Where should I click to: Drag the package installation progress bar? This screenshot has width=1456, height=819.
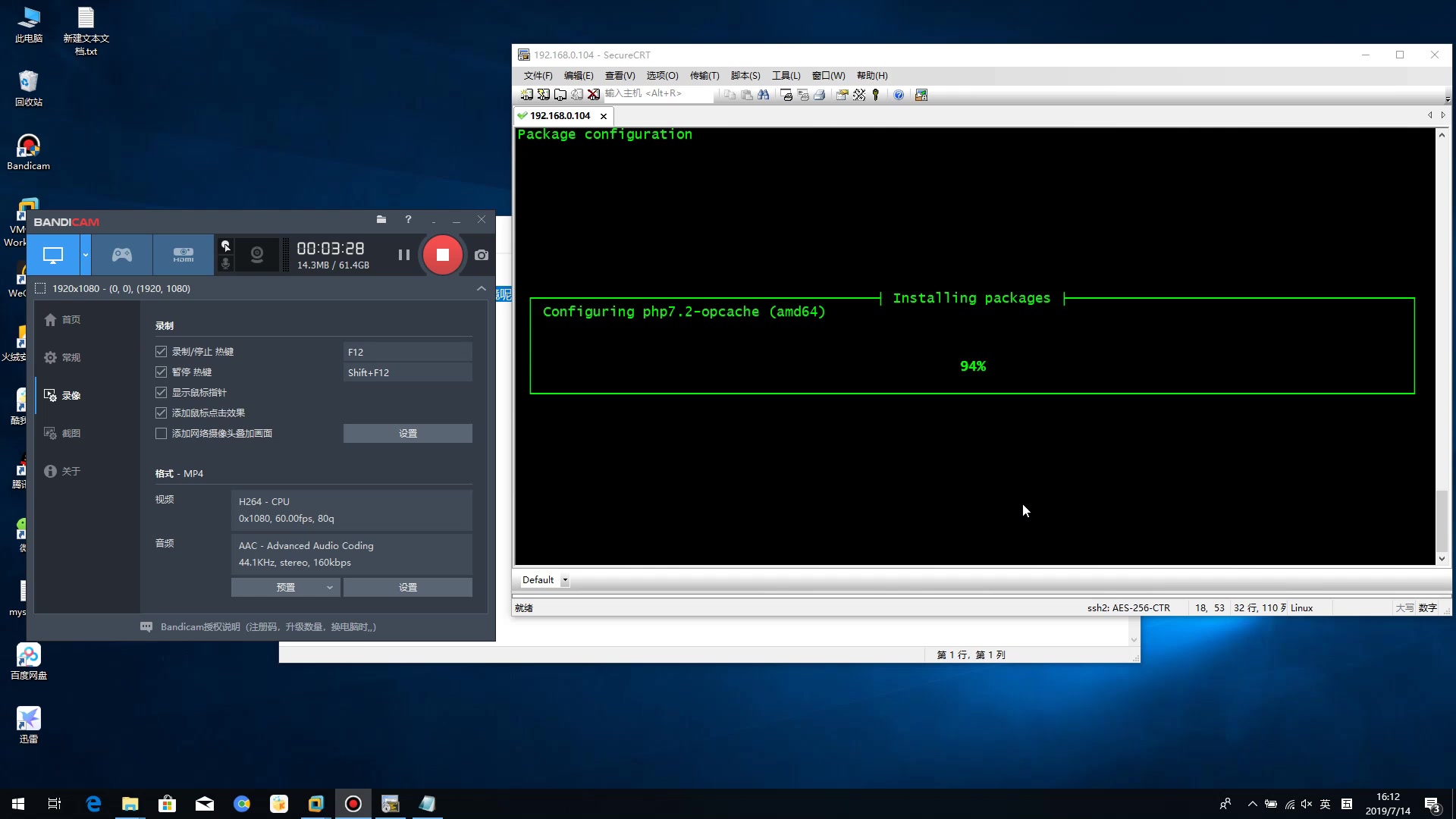click(971, 365)
